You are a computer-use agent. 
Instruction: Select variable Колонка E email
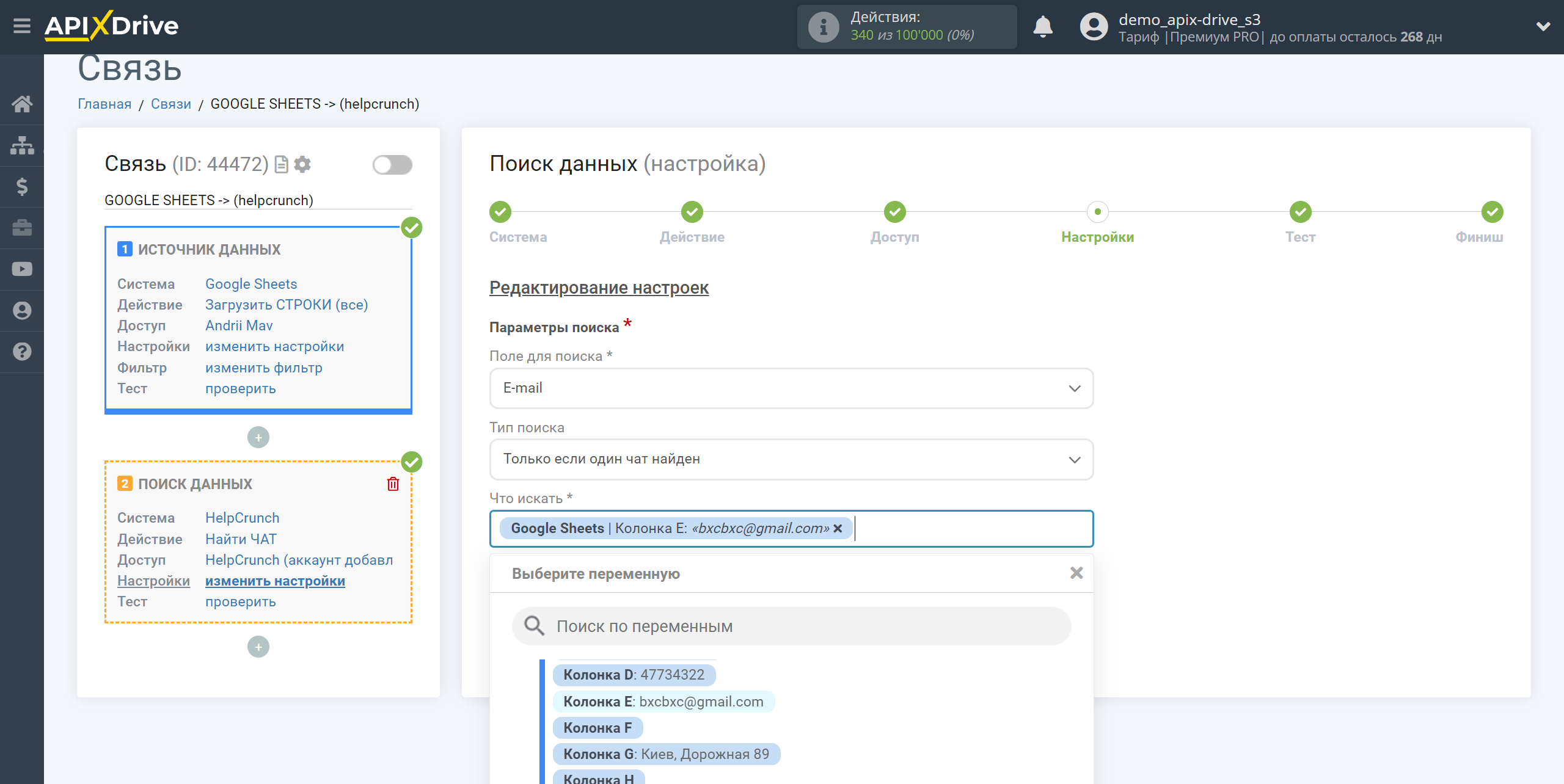point(663,702)
